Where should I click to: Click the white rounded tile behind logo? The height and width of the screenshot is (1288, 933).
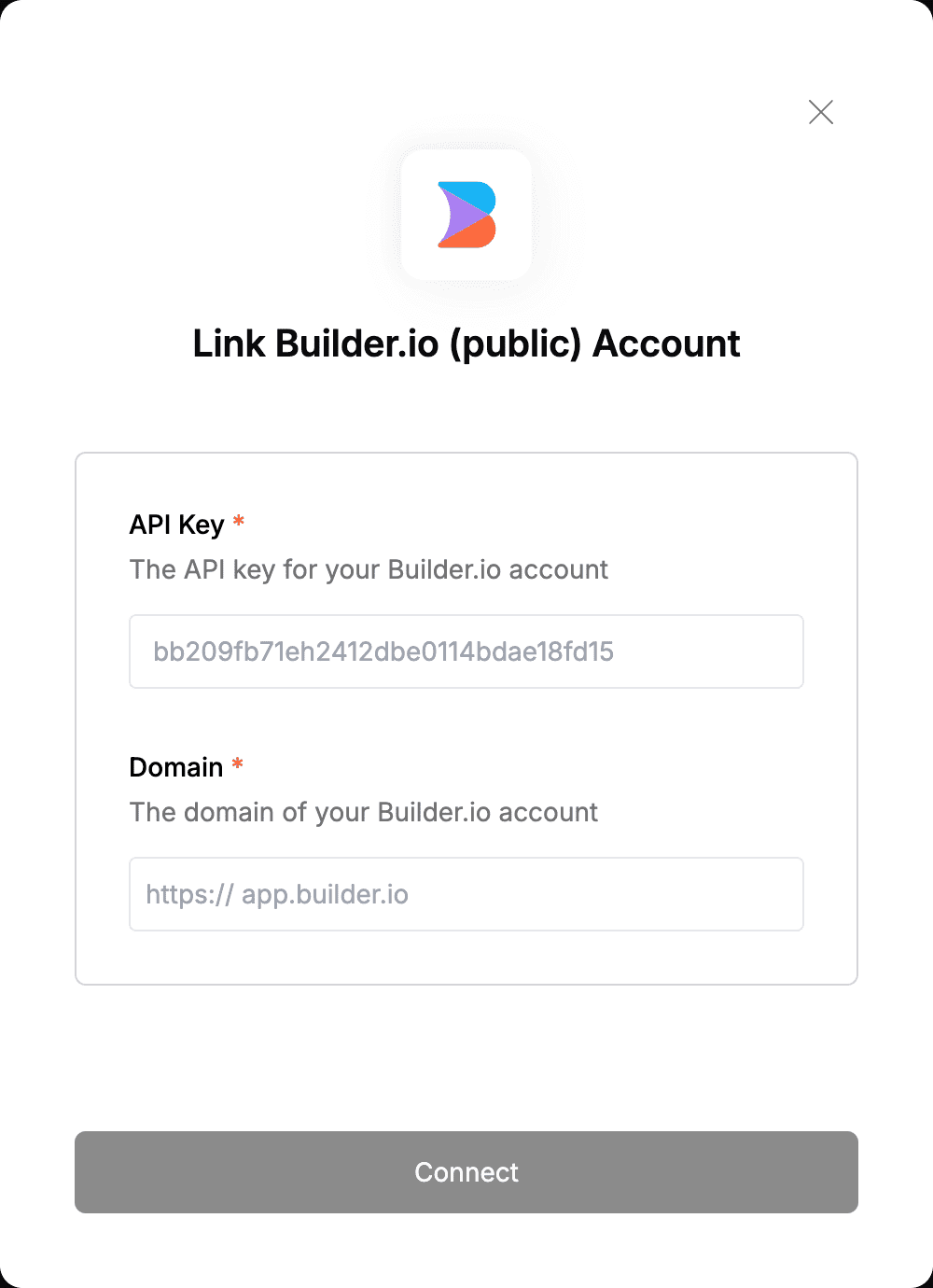coord(466,215)
